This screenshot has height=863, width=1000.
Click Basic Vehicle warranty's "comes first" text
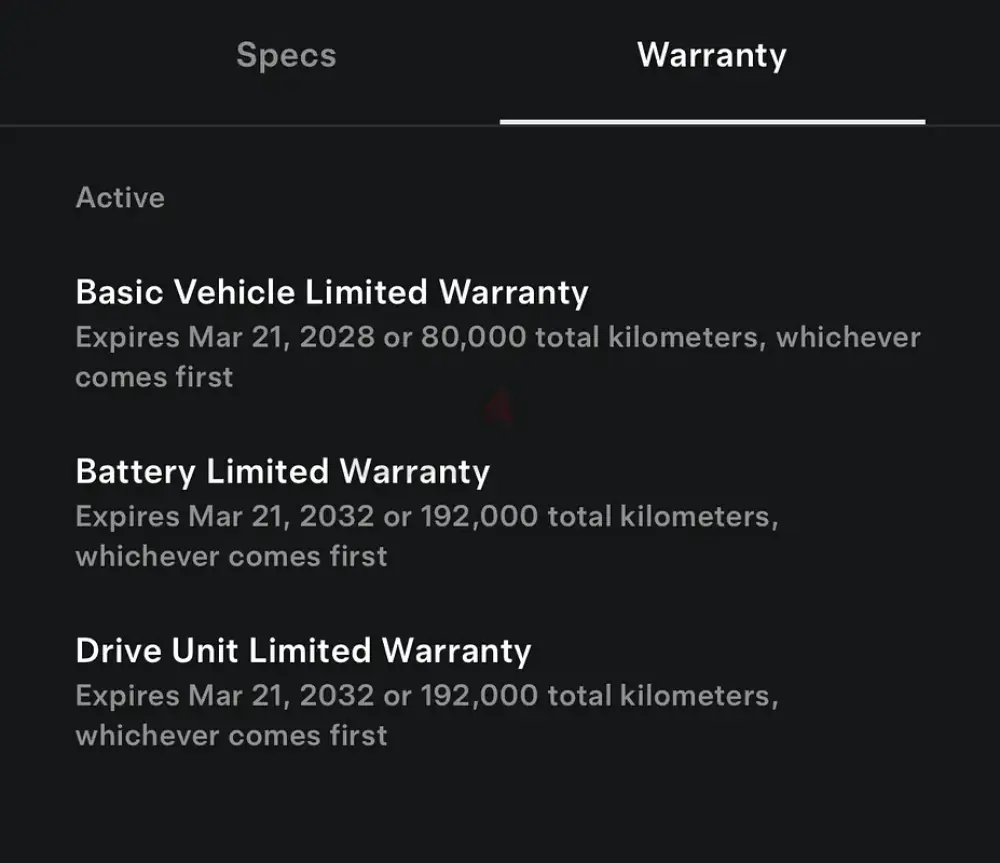point(154,377)
